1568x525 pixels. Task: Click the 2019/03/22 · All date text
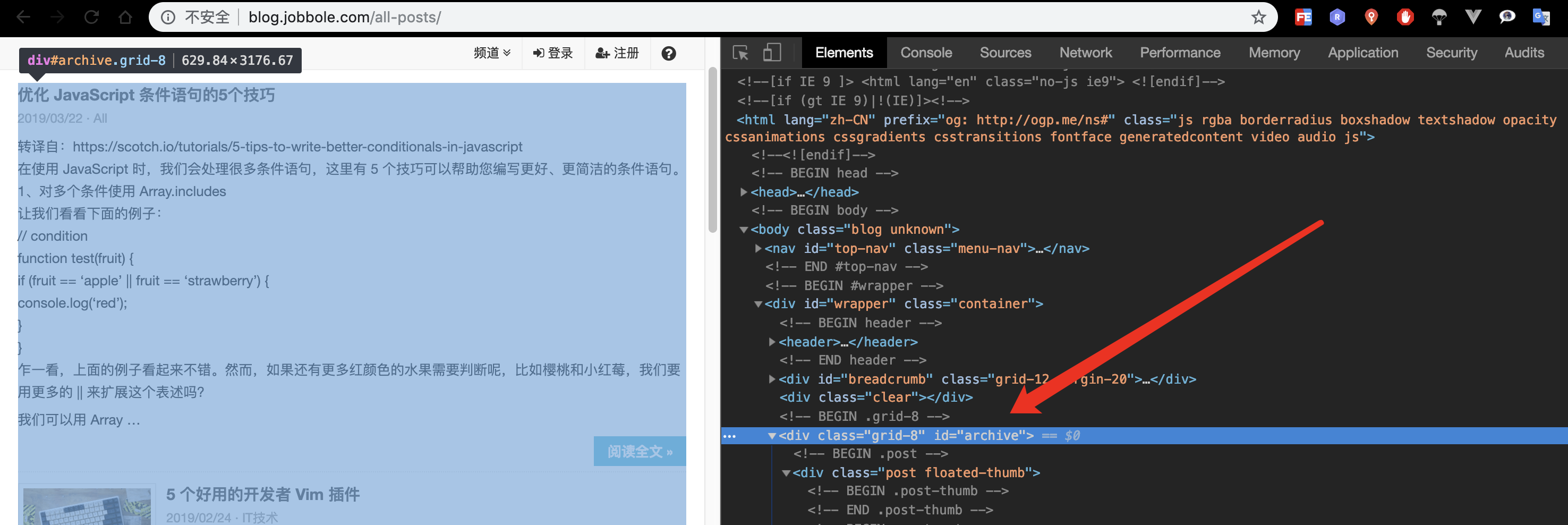(x=62, y=118)
